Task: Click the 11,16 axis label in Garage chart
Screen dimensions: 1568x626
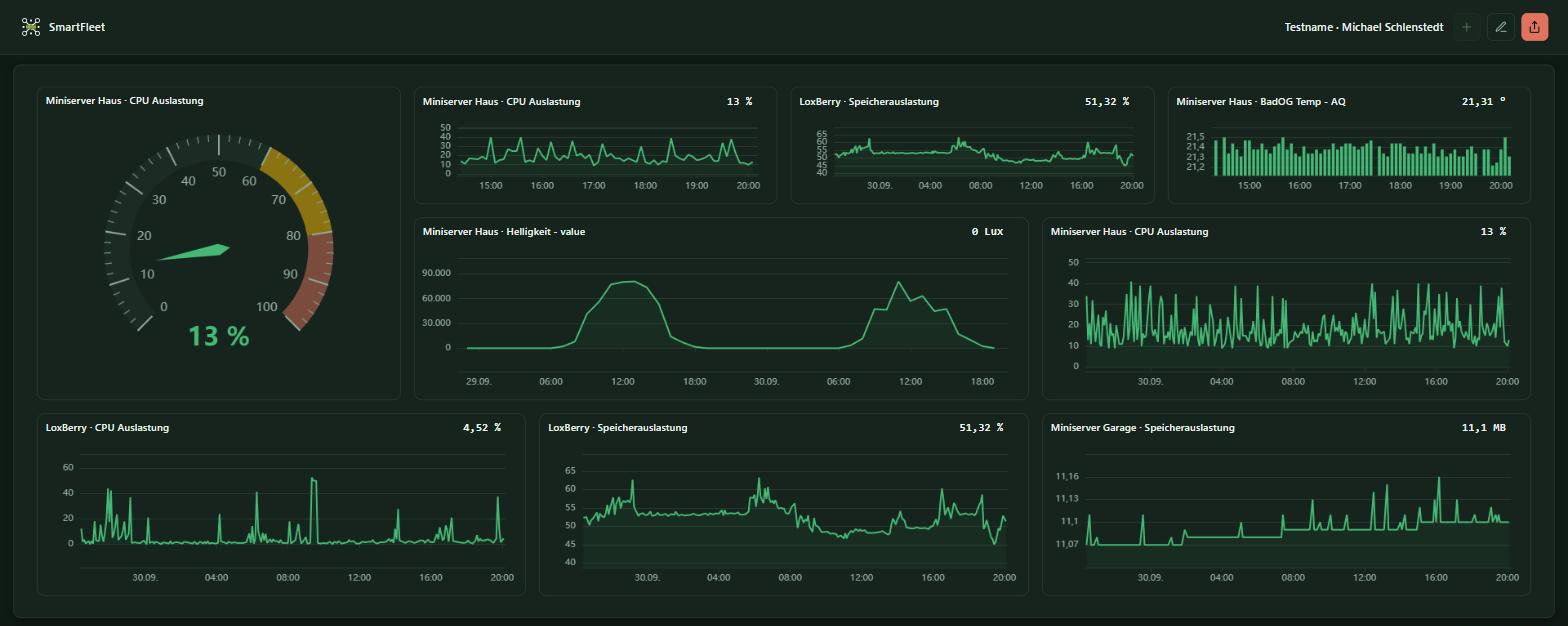Action: pyautogui.click(x=1066, y=477)
